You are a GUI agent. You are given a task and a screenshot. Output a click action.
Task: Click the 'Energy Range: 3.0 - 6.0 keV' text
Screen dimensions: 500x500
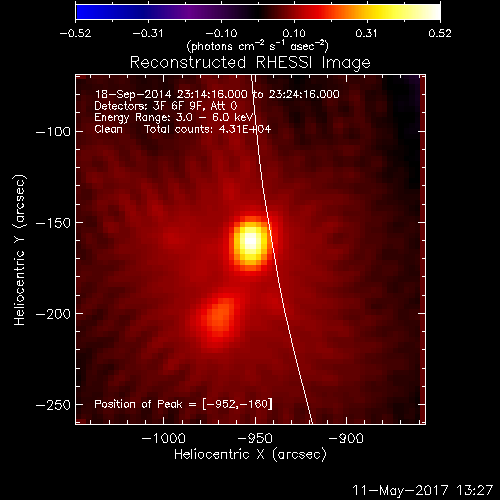[x=174, y=118]
